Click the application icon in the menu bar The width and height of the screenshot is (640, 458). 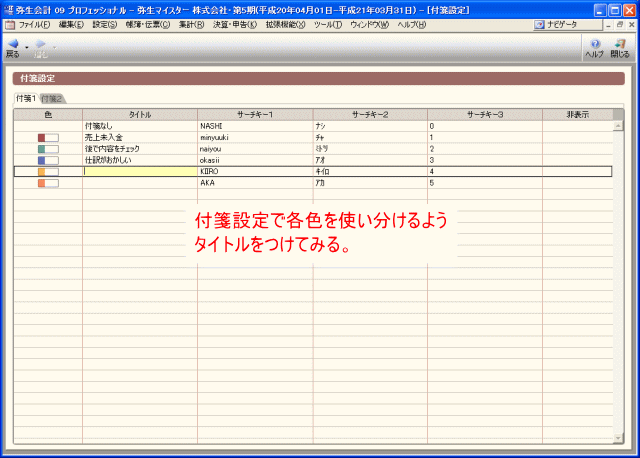pos(10,25)
